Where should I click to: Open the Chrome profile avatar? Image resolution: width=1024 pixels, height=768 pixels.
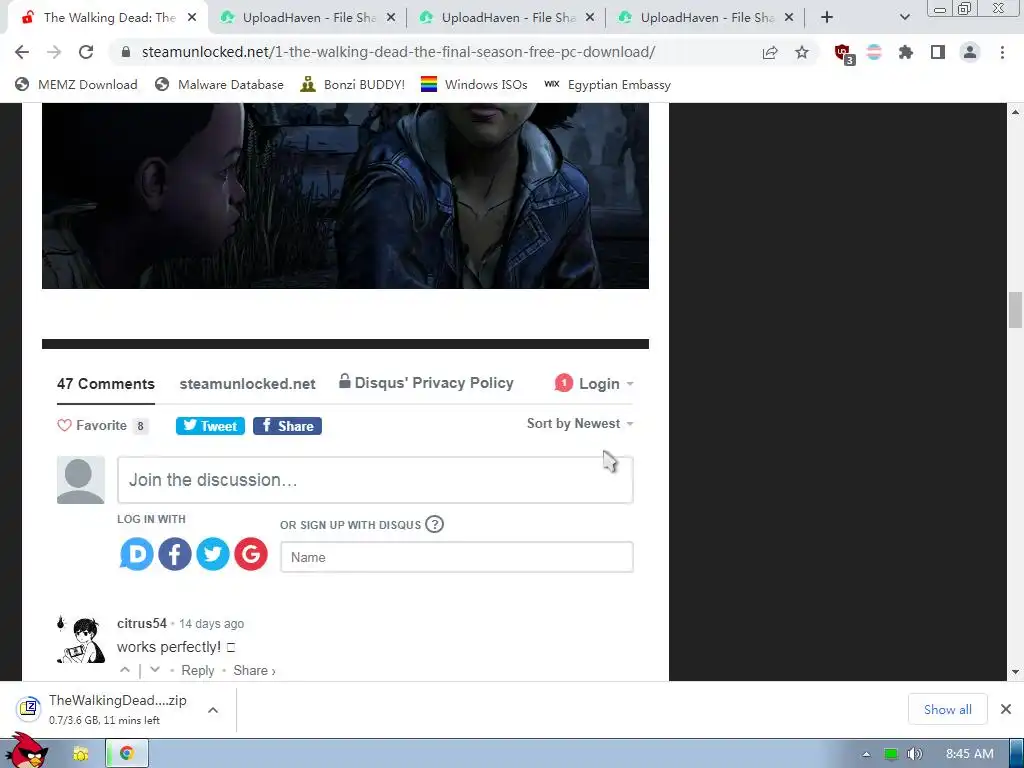pyautogui.click(x=970, y=52)
